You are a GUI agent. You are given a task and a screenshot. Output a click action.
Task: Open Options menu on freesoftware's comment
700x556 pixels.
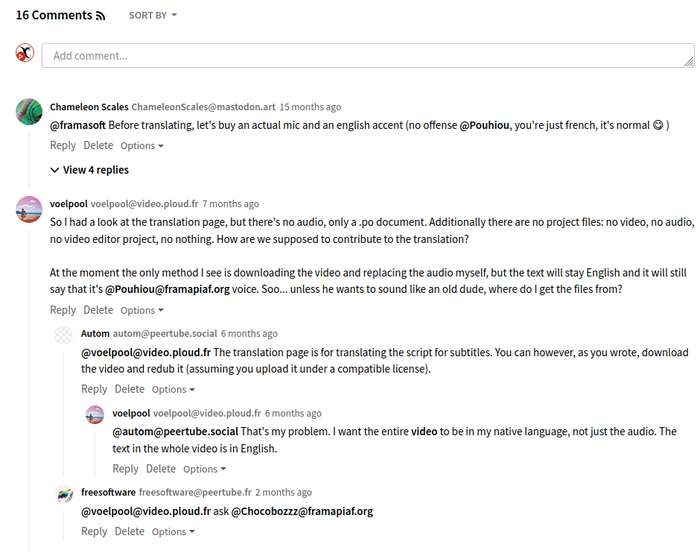tap(173, 532)
